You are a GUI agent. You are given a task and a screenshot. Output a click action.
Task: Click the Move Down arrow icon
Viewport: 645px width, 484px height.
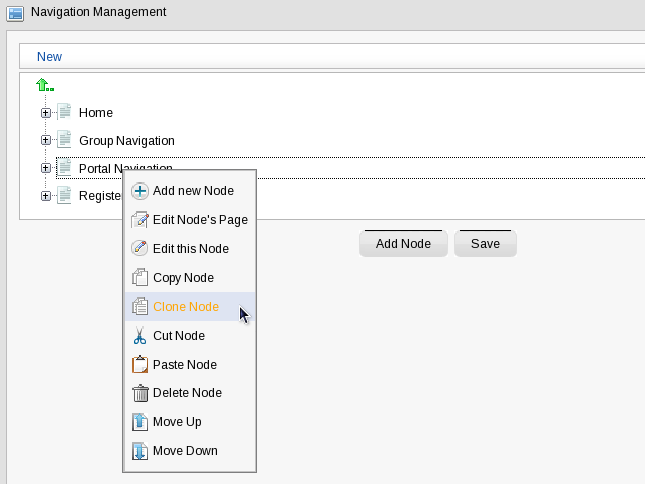[x=140, y=451]
